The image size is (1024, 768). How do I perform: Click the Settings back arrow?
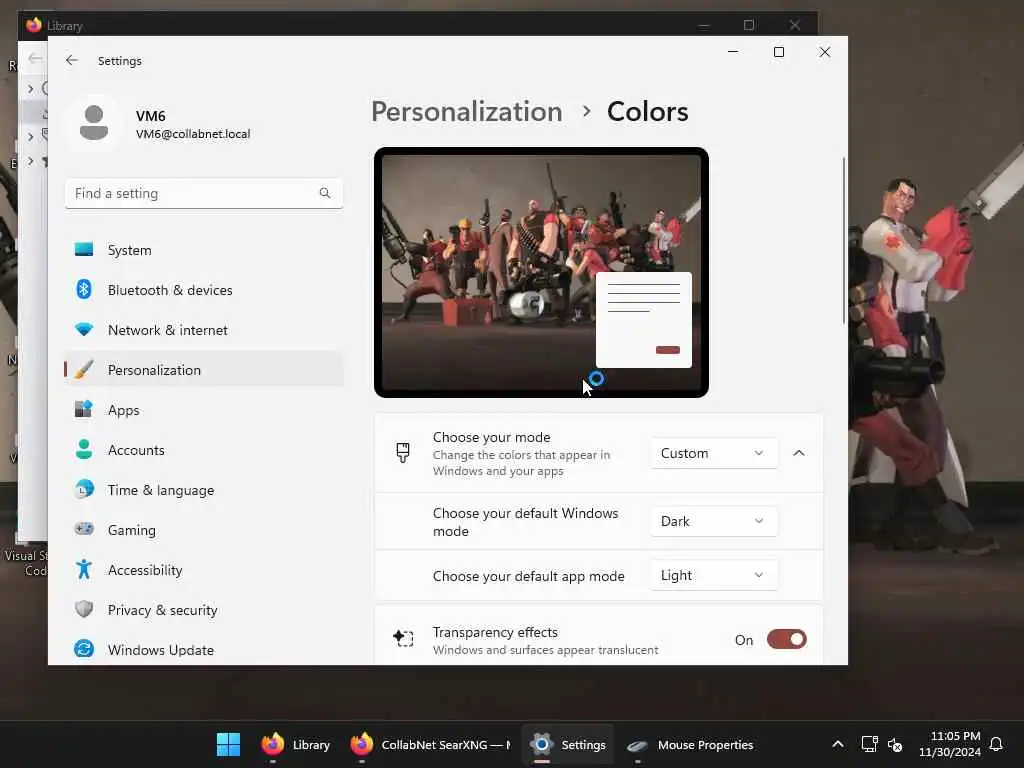point(71,60)
